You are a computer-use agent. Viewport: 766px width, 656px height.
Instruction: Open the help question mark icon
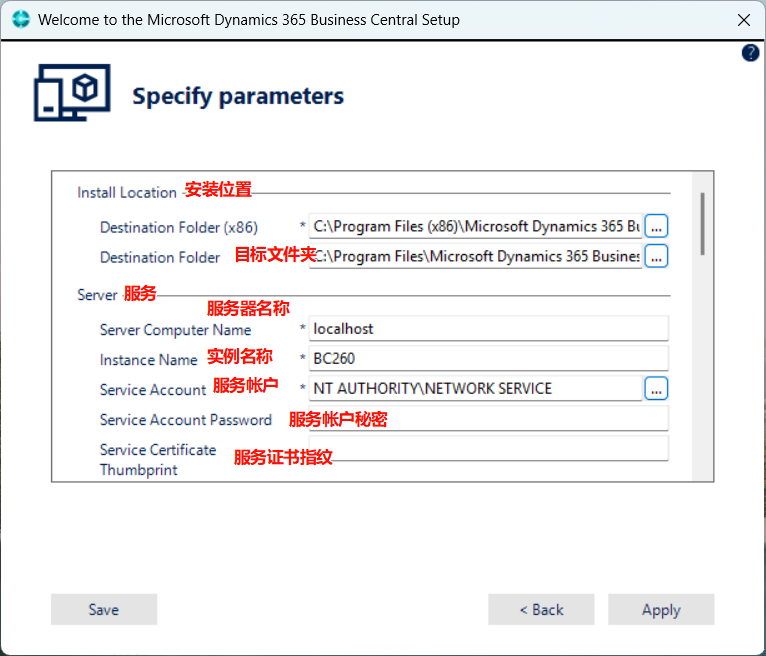(750, 53)
